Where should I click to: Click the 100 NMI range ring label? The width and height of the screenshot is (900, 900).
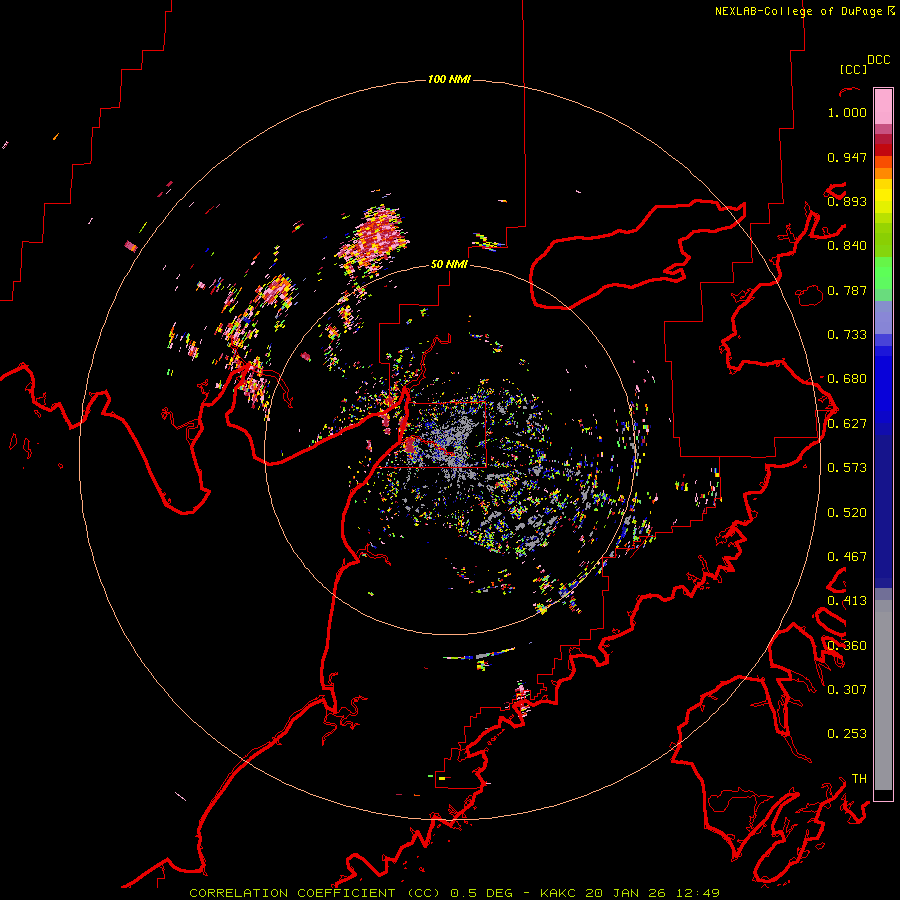point(449,79)
